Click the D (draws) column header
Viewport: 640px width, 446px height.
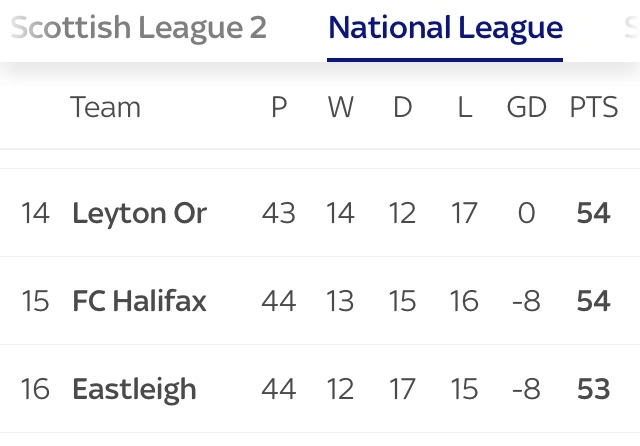(402, 107)
